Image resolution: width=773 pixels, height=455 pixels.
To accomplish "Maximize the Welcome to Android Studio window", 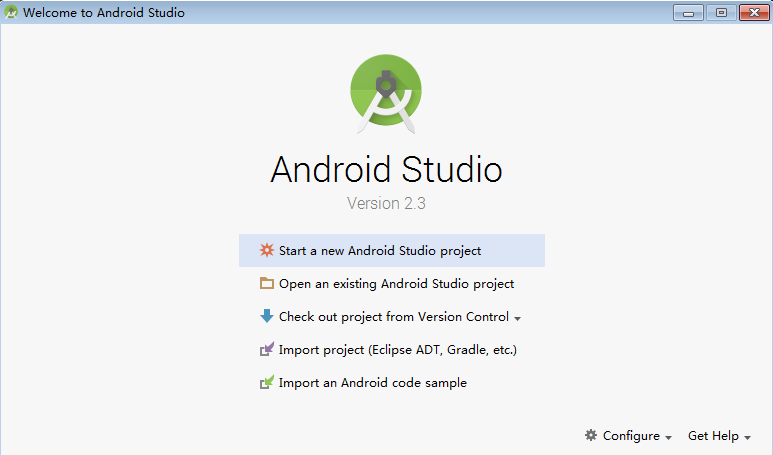I will (721, 13).
